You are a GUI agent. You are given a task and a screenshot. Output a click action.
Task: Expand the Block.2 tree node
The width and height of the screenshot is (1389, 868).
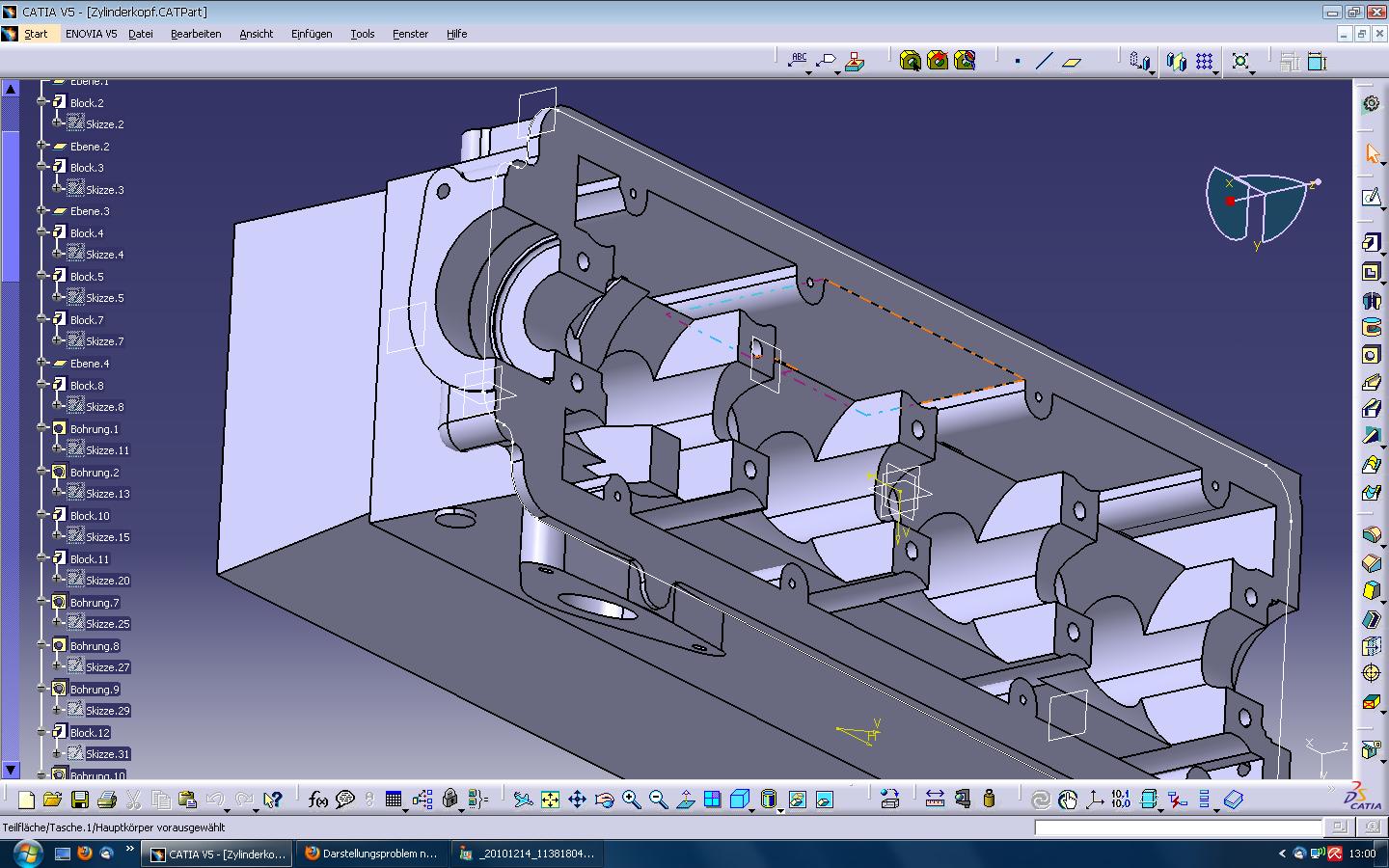pos(42,102)
